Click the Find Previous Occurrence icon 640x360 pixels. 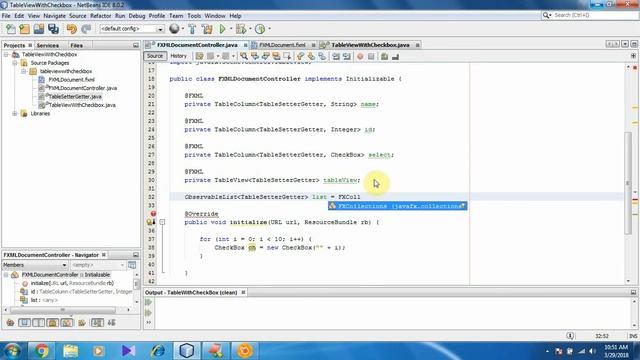(255, 56)
